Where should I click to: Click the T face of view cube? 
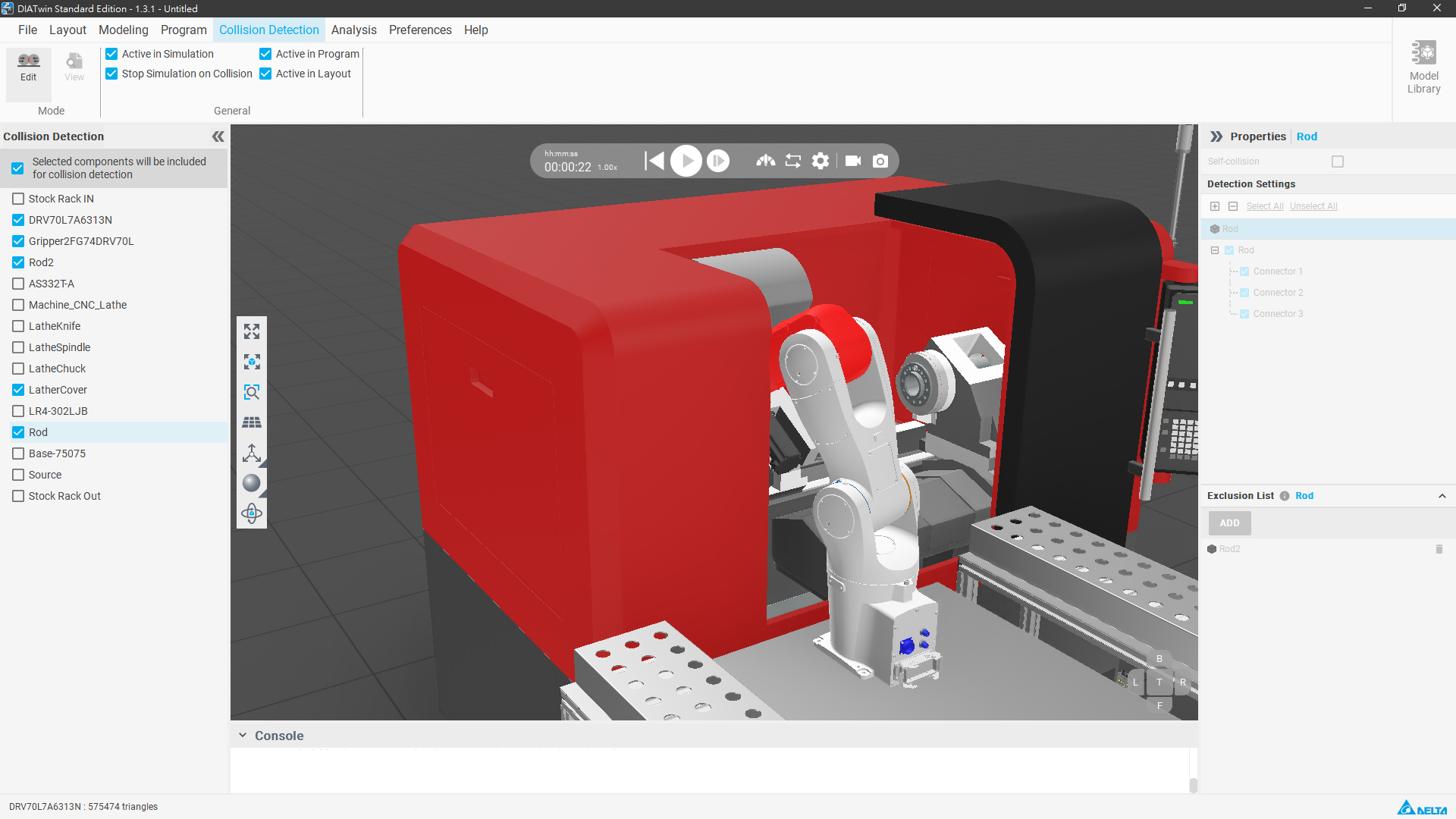(1159, 682)
